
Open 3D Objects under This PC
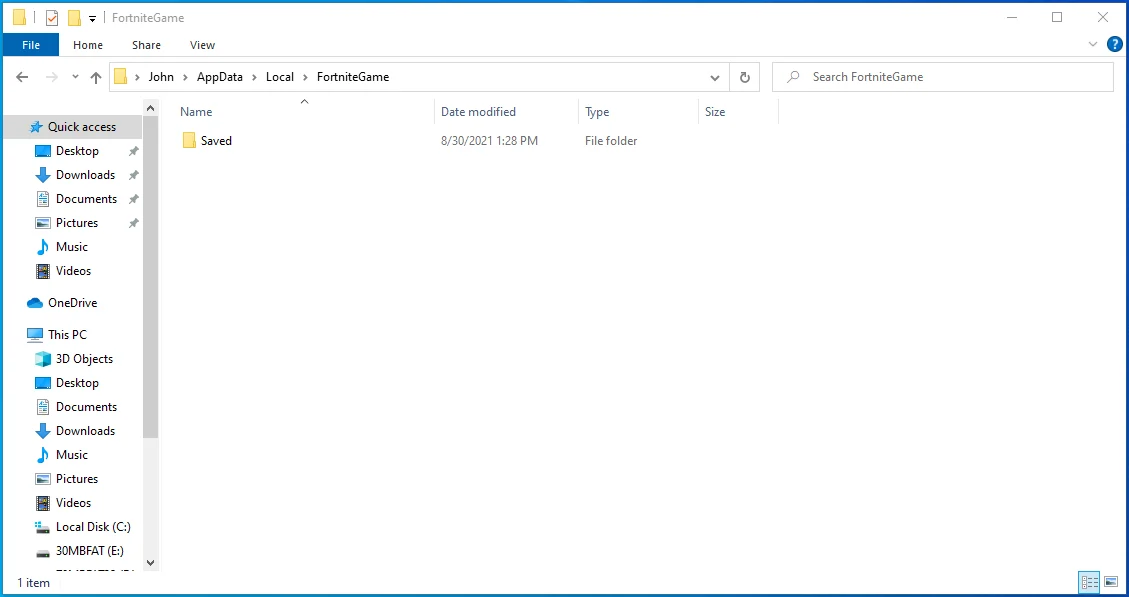[x=84, y=359]
